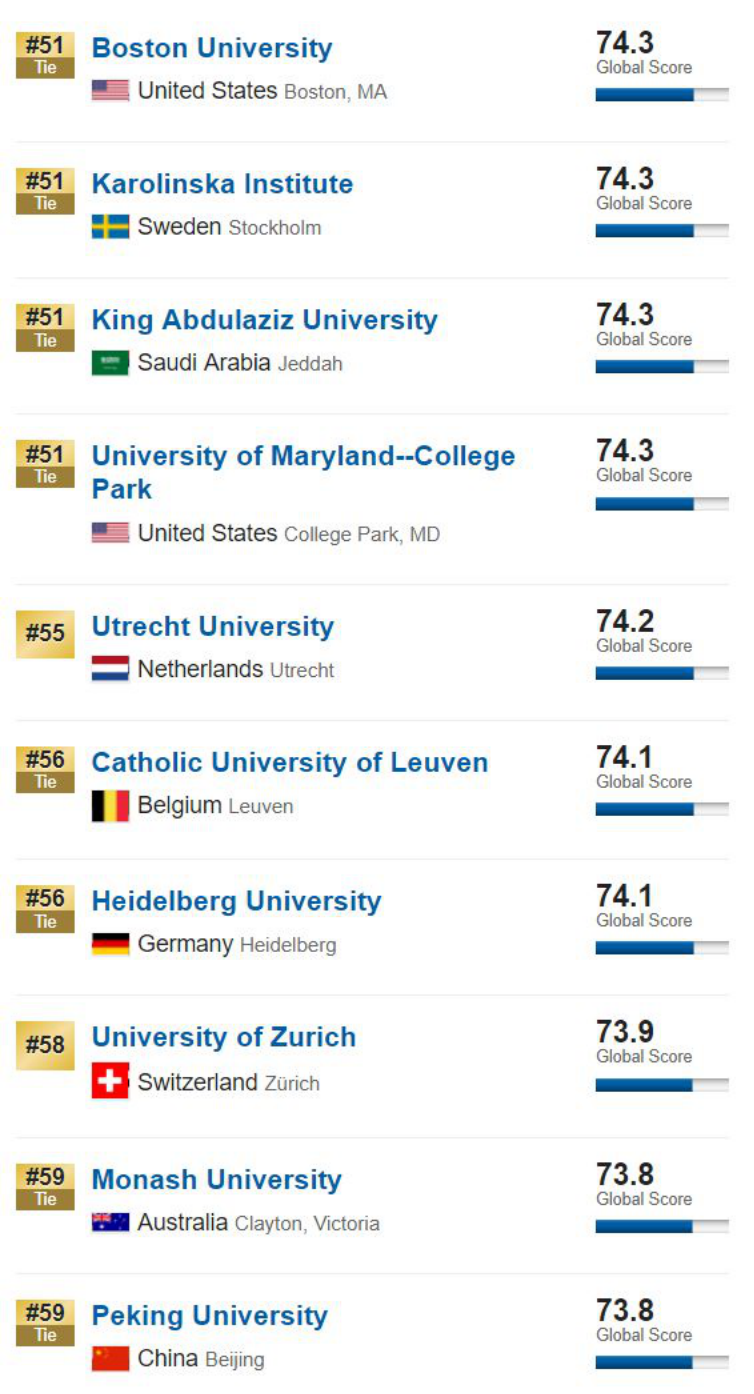Click the Australia flag icon

coord(110,1222)
